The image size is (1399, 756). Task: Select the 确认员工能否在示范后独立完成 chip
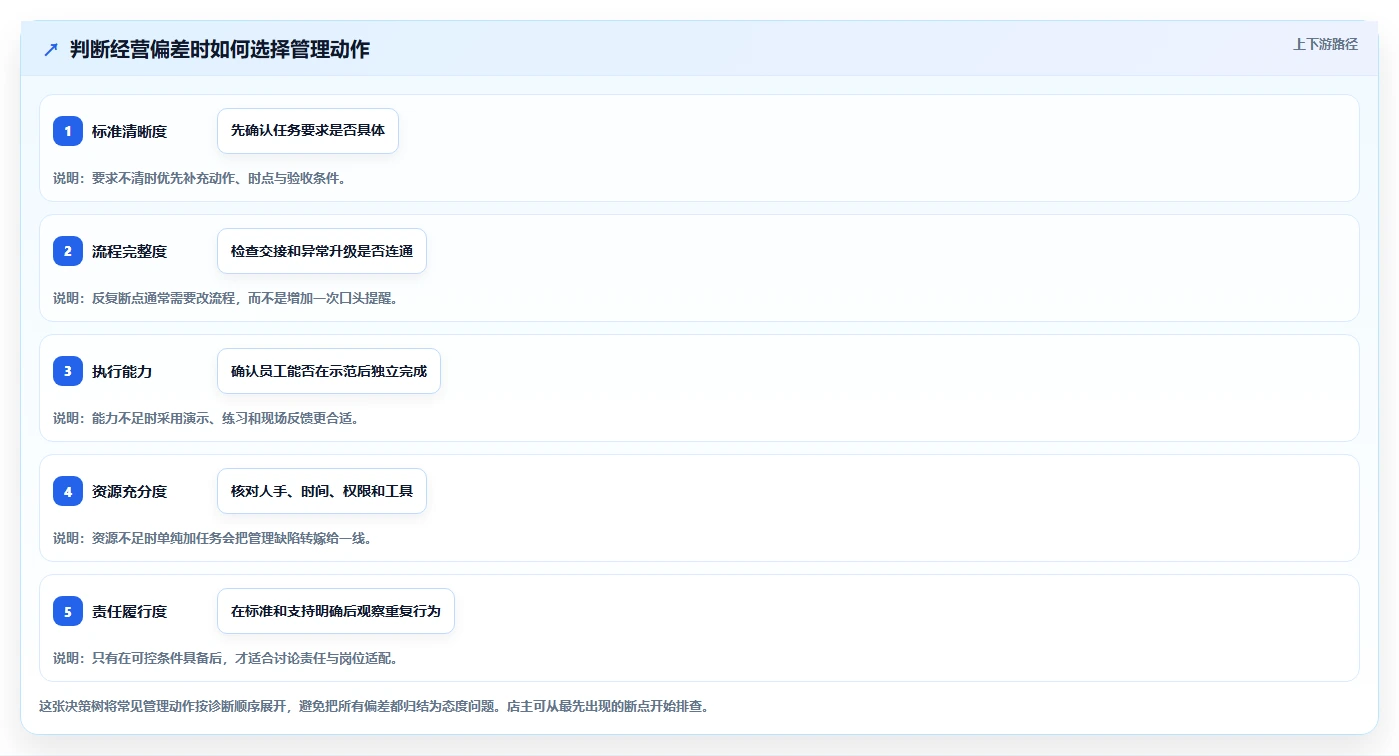[x=329, y=371]
